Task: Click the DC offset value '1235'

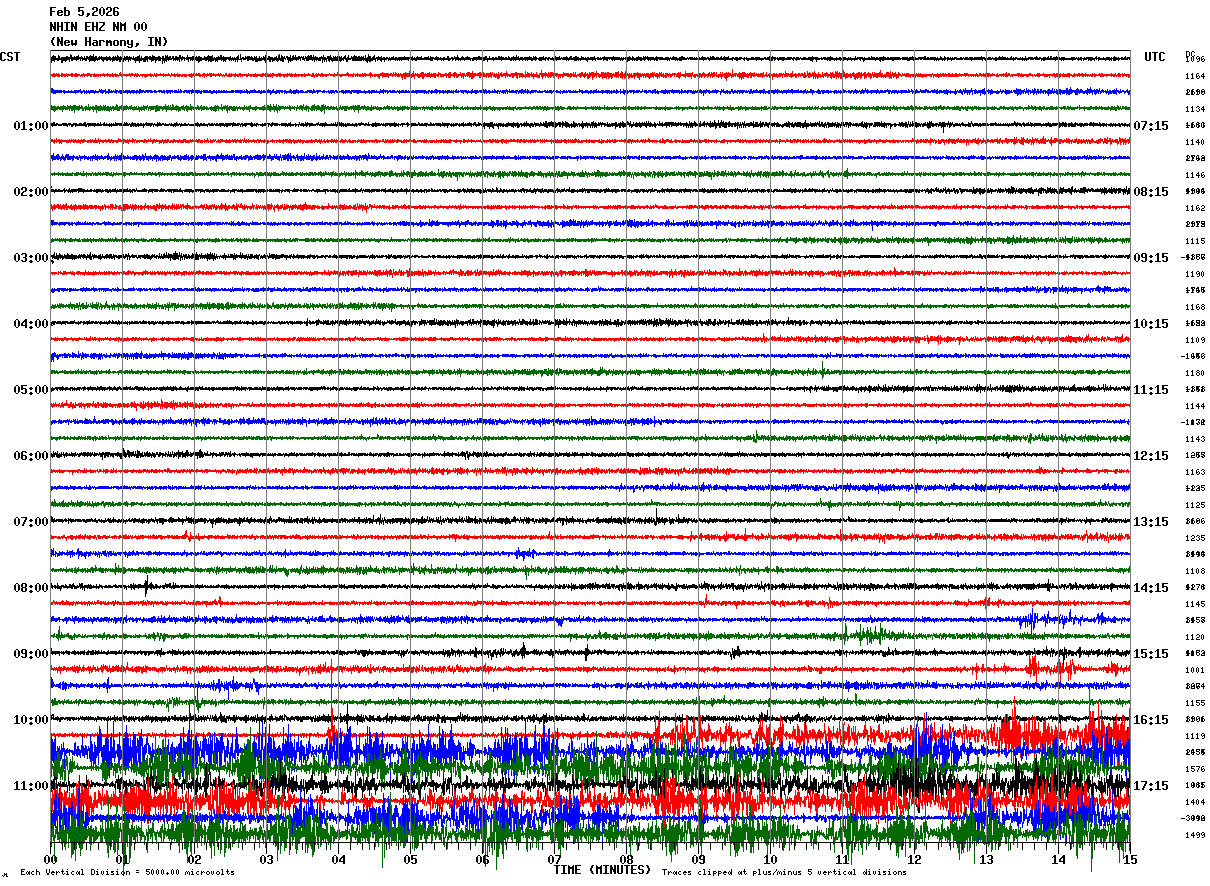Action: point(1195,538)
